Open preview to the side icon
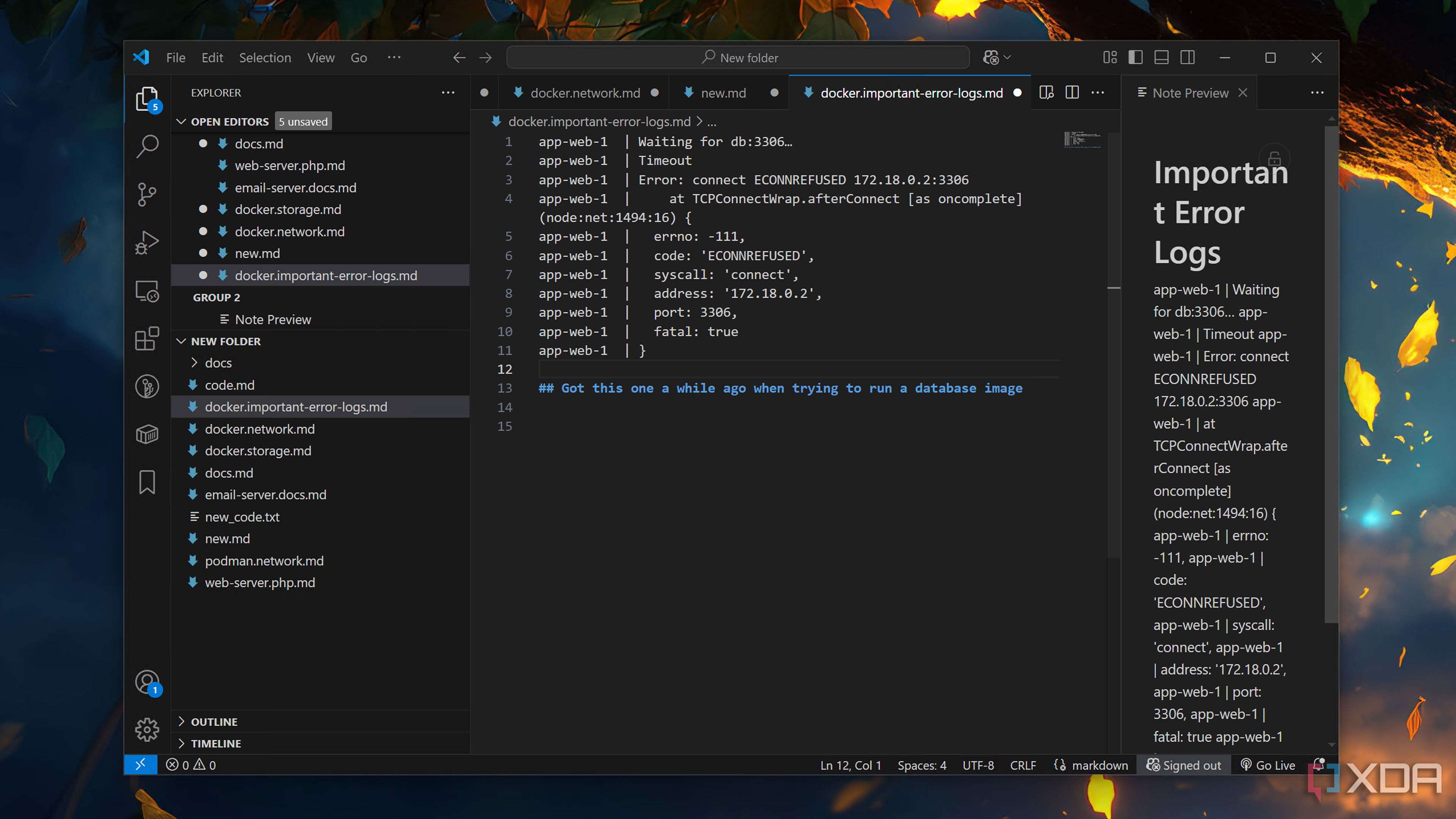Screen dimensions: 1456x819 [1046, 93]
